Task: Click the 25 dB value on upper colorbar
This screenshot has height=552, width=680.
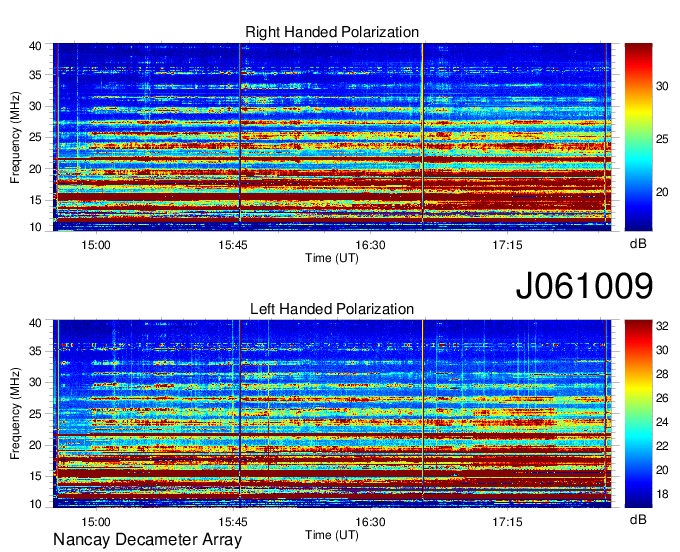Action: (x=662, y=139)
